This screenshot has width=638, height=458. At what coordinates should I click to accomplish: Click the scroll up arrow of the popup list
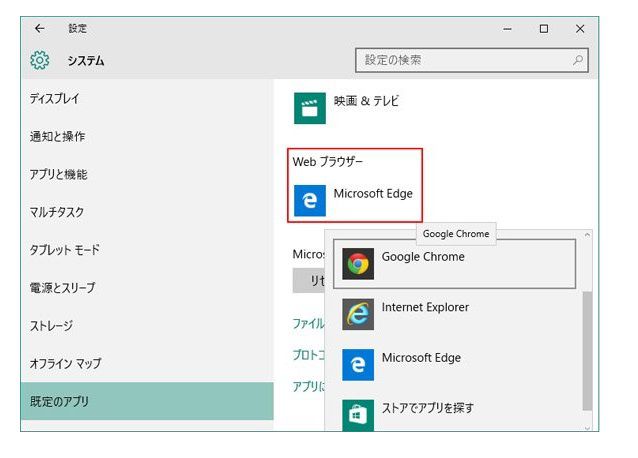(587, 235)
